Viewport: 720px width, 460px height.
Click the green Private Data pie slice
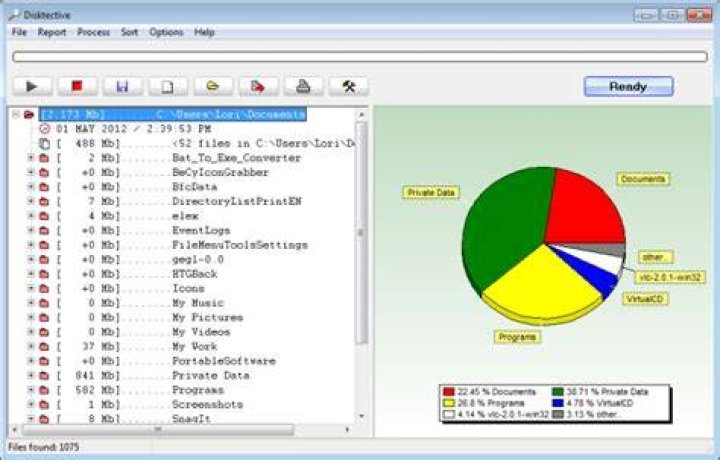pos(505,227)
